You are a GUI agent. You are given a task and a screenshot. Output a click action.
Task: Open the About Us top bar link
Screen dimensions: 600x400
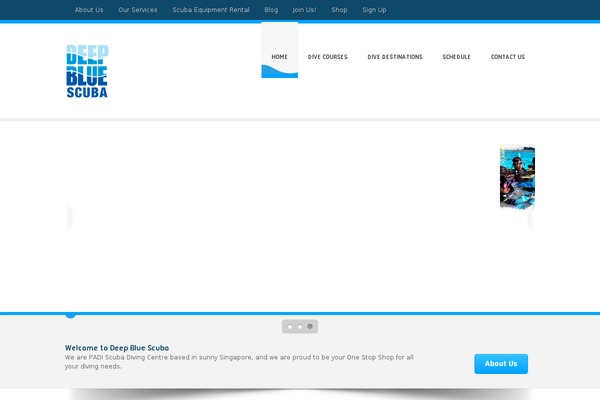89,10
